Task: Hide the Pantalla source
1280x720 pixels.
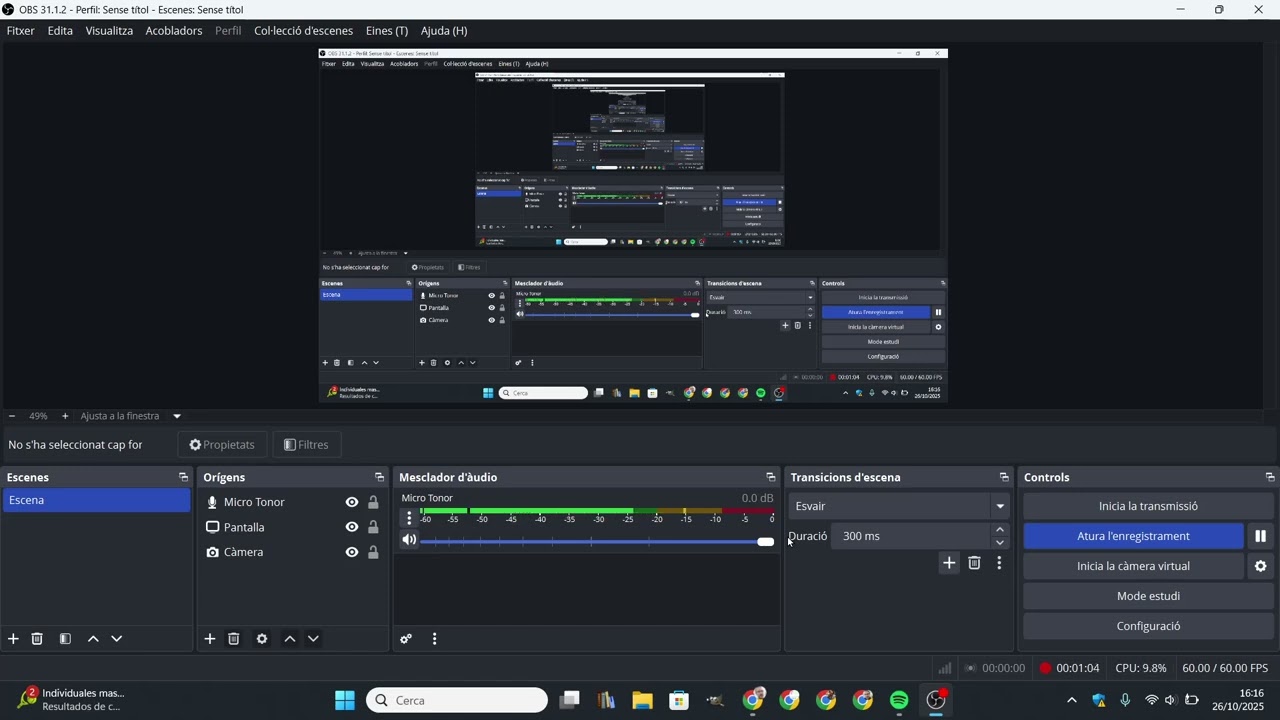Action: point(352,527)
